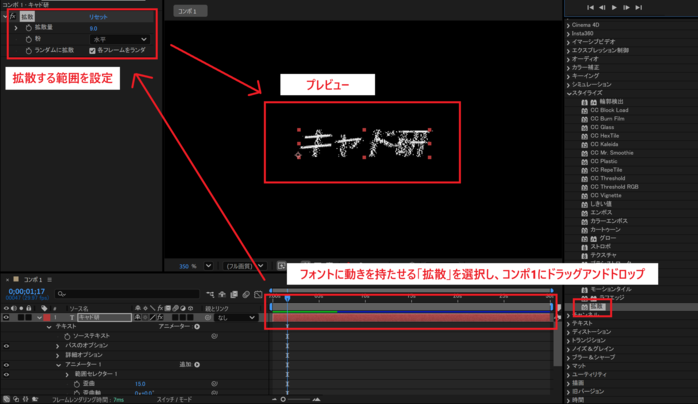Click the timeline layer search field

click(127, 294)
